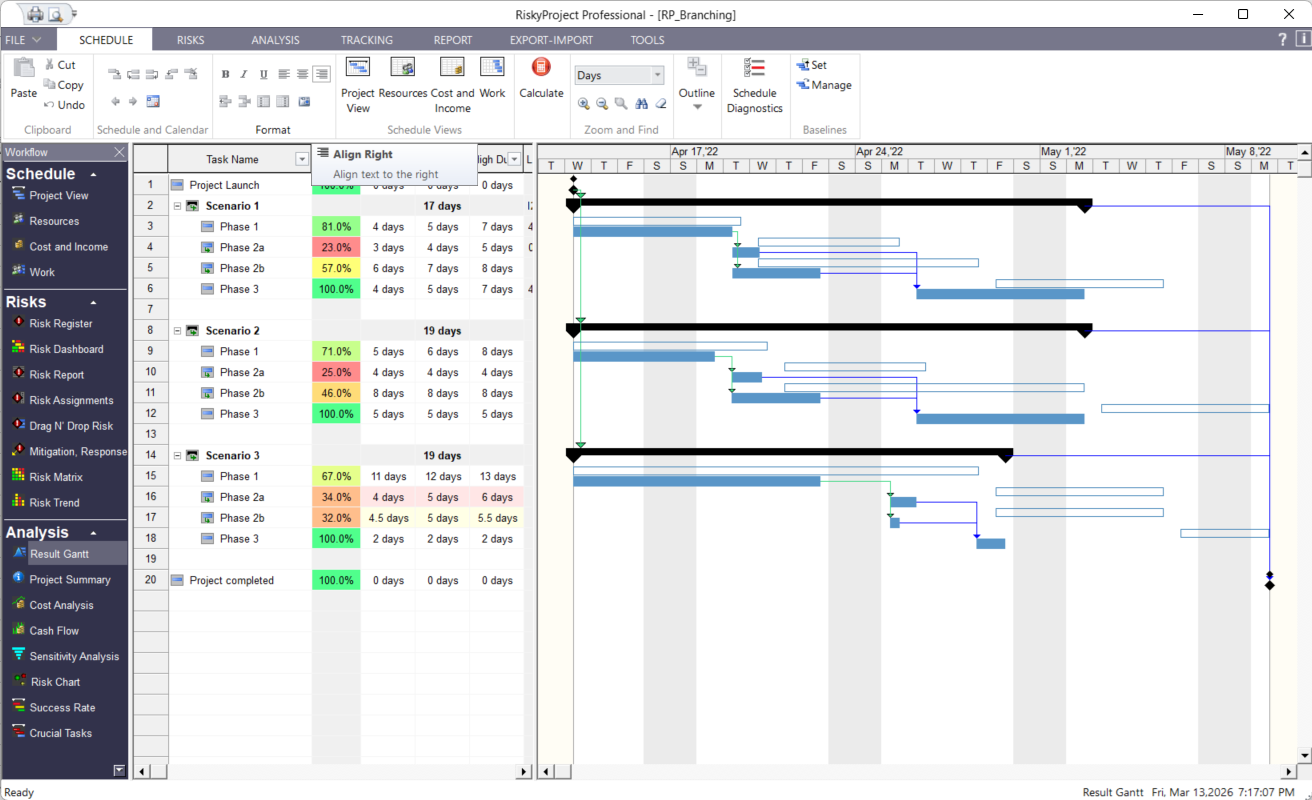Click the Find binoculars icon
The height and width of the screenshot is (800, 1312).
click(x=640, y=103)
